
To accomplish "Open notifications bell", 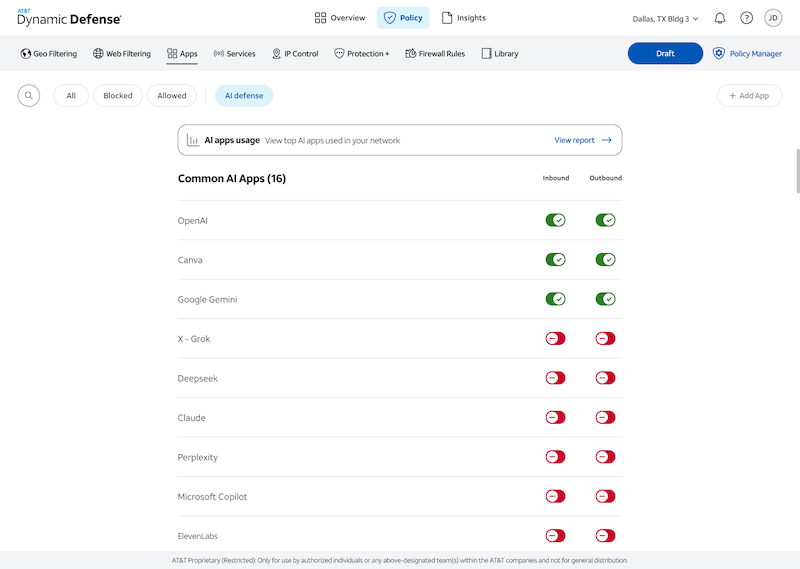I will (x=720, y=18).
